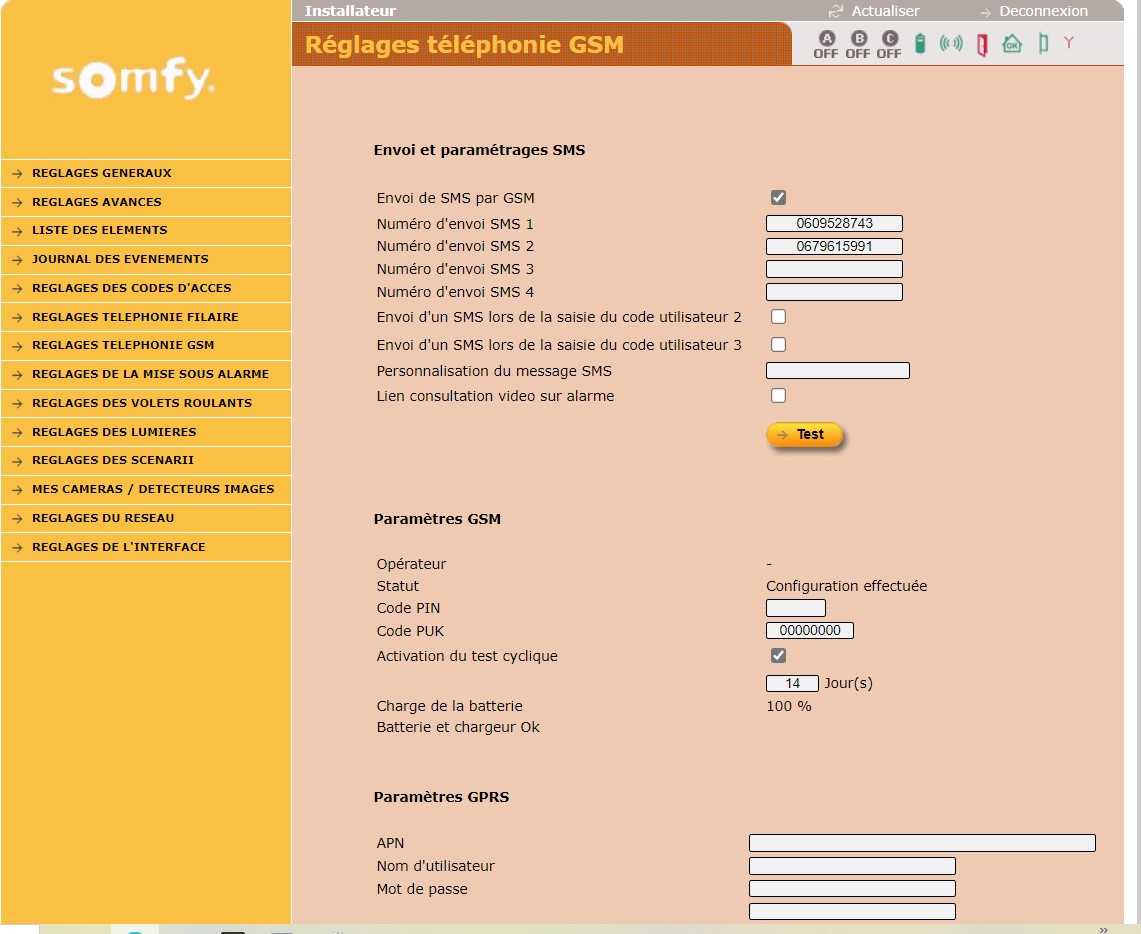
Task: Click the radio signal waves icon
Action: (x=951, y=44)
